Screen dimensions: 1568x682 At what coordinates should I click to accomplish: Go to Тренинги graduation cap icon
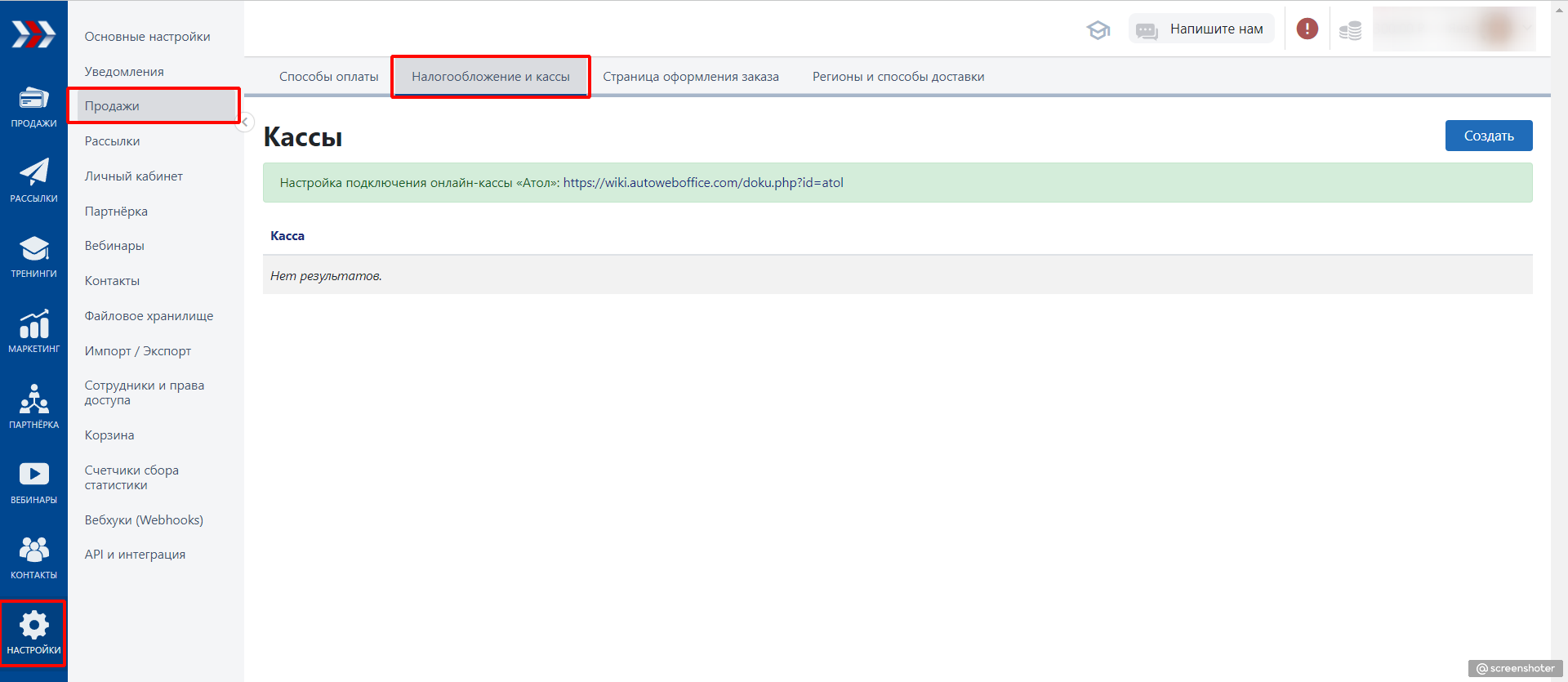click(x=33, y=256)
